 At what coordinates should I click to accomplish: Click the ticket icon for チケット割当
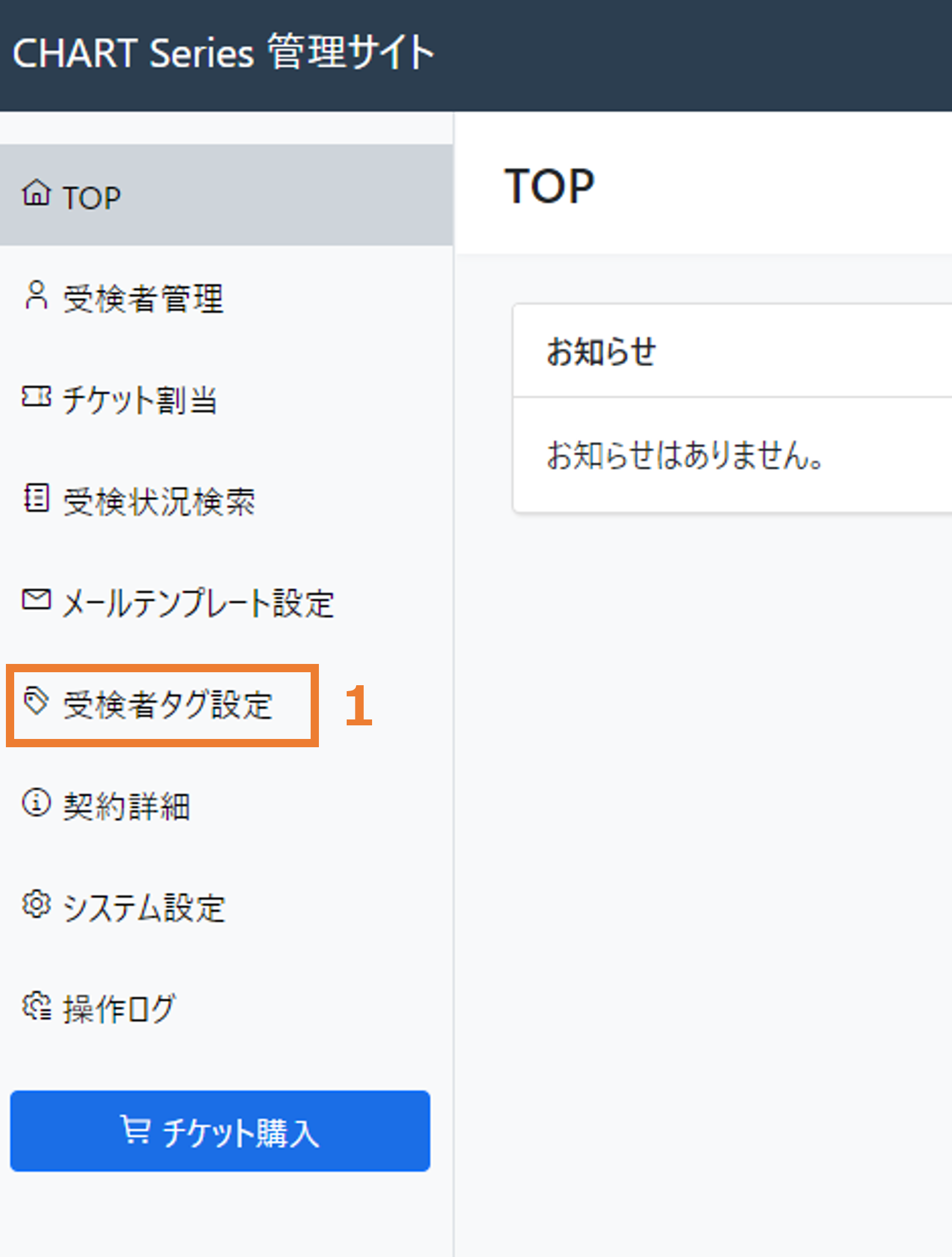pyautogui.click(x=37, y=397)
